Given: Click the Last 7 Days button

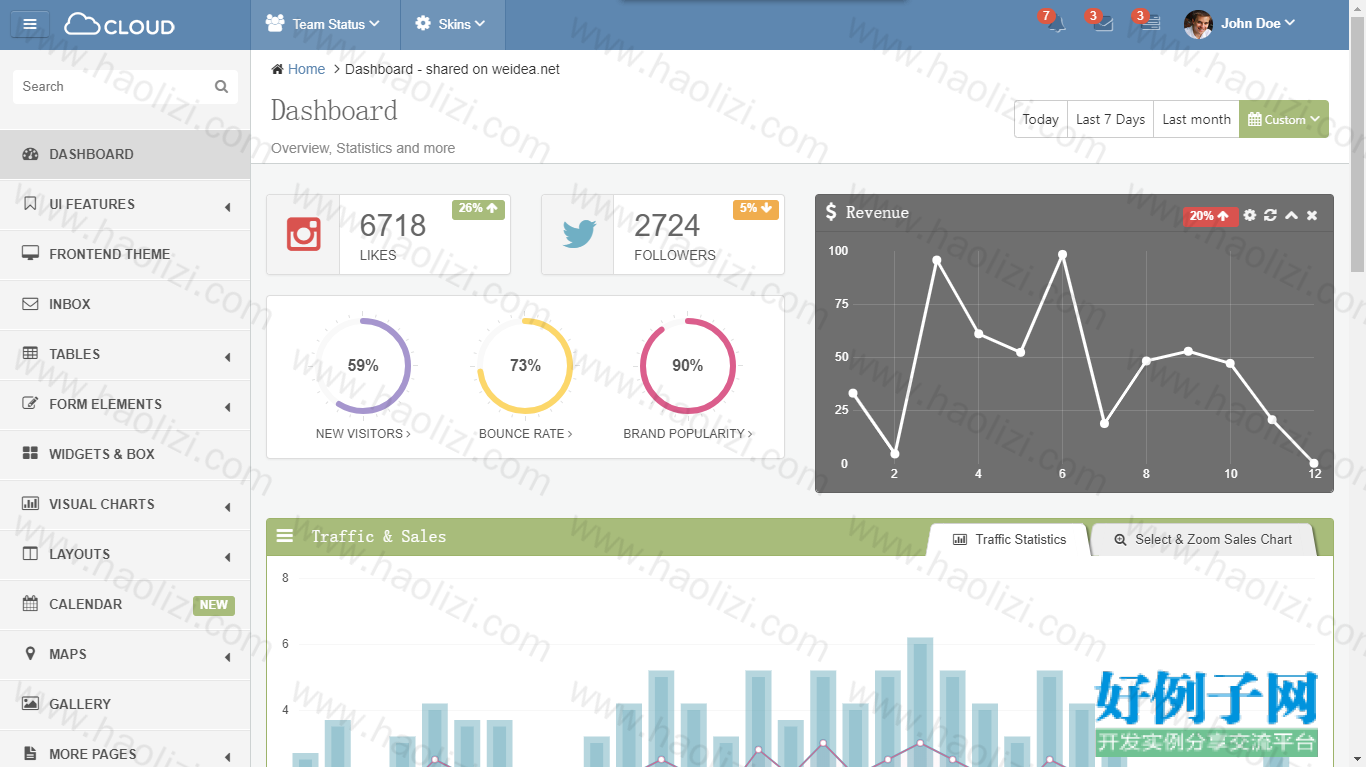Looking at the screenshot, I should (1110, 119).
